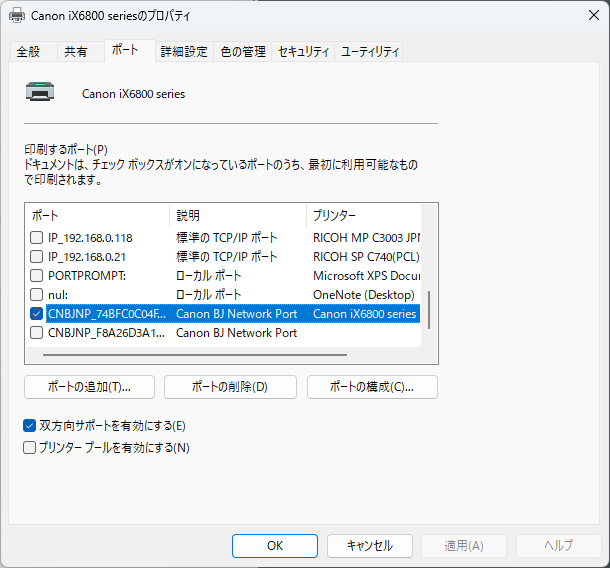
Task: Close the properties dialog with the X button
Action: [585, 16]
